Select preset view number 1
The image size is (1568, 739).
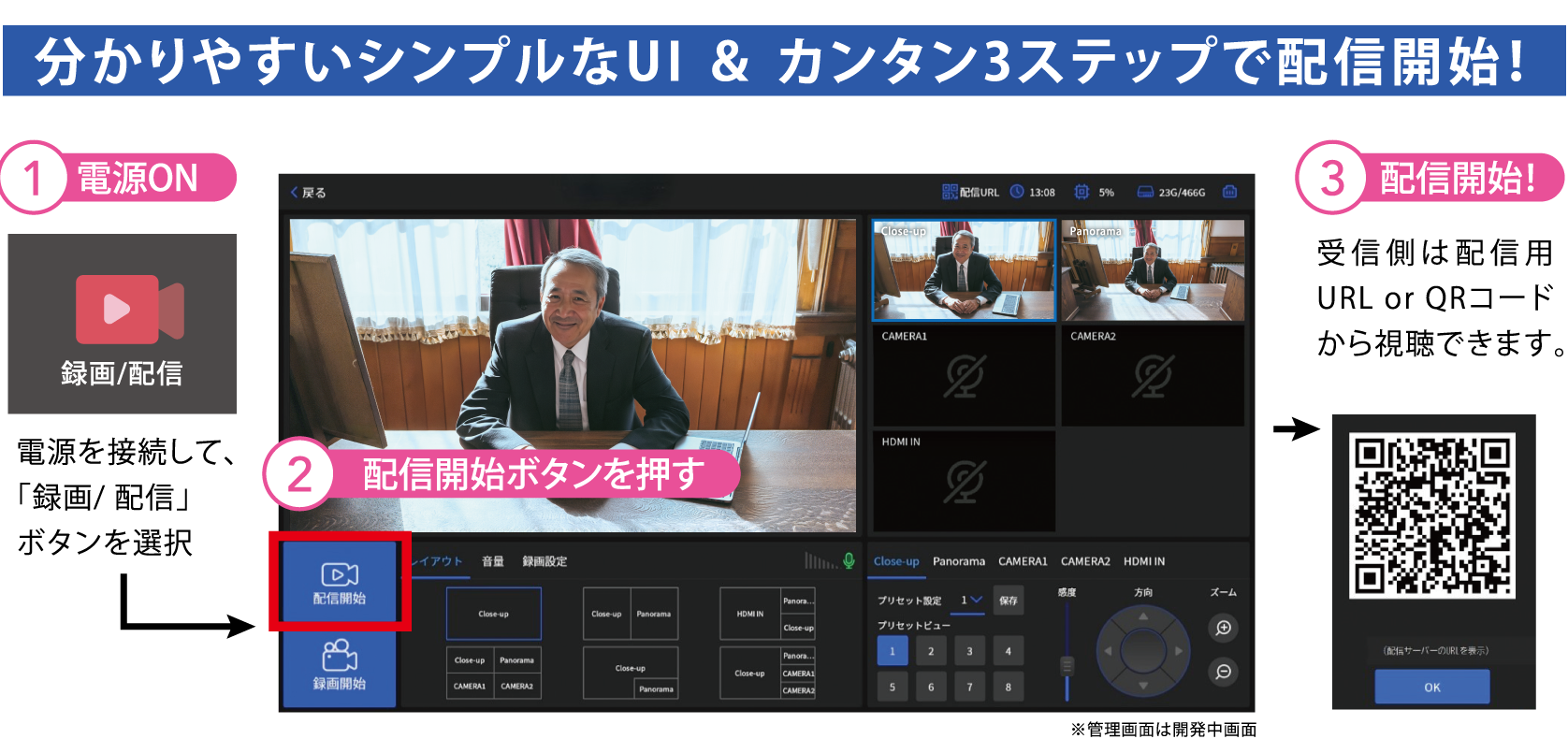pyautogui.click(x=893, y=651)
